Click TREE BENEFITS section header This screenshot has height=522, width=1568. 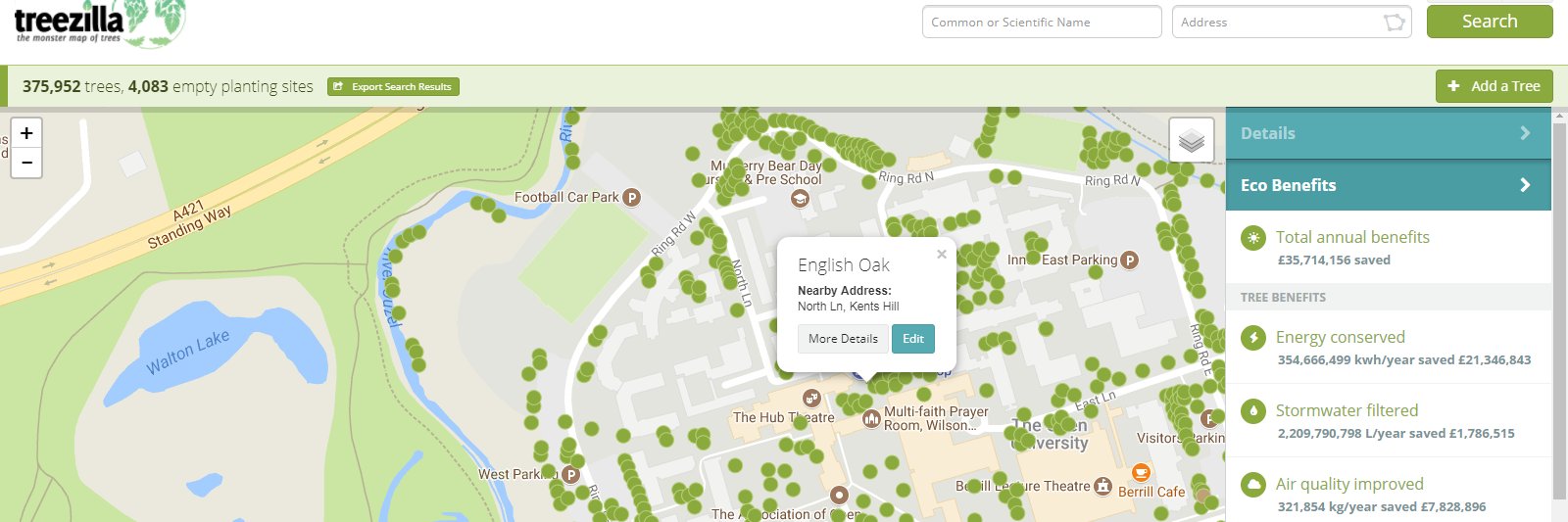click(x=1283, y=298)
